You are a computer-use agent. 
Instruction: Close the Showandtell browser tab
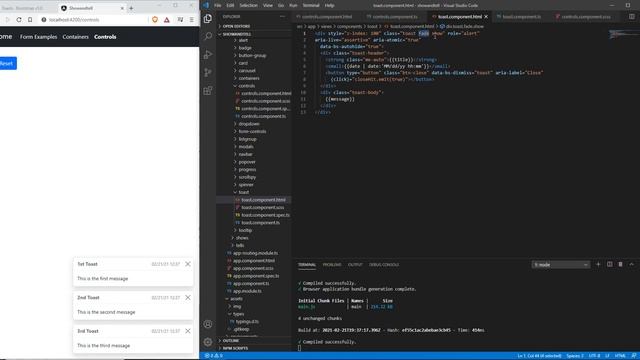(122, 8)
